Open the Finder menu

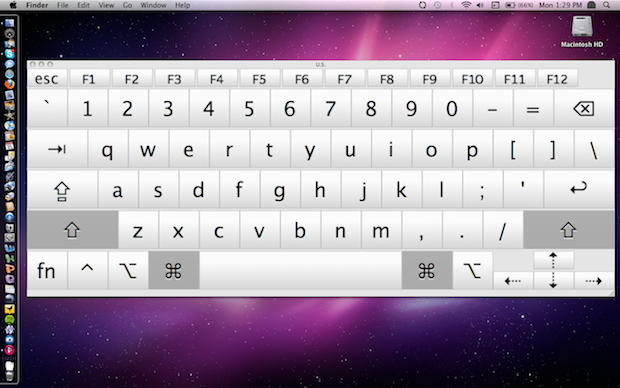coord(37,5)
